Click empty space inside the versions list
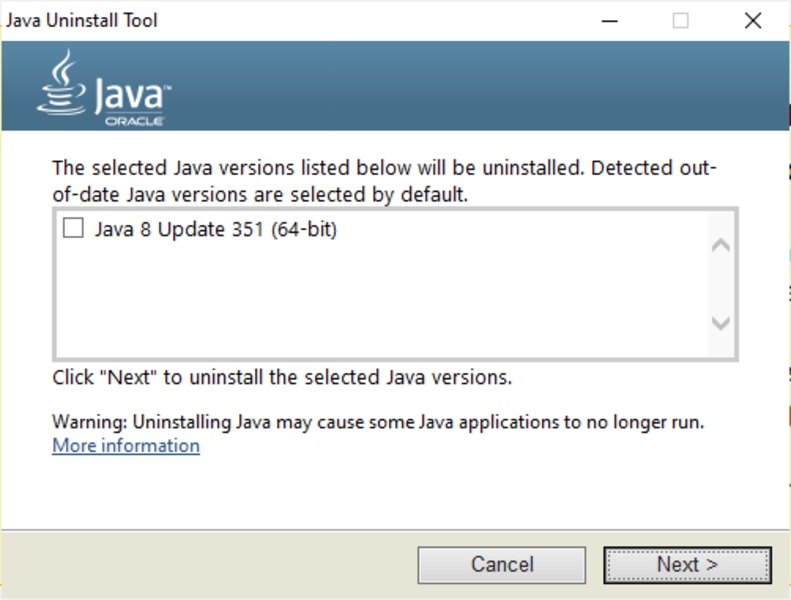Viewport: 791px width, 600px height. pos(380,300)
